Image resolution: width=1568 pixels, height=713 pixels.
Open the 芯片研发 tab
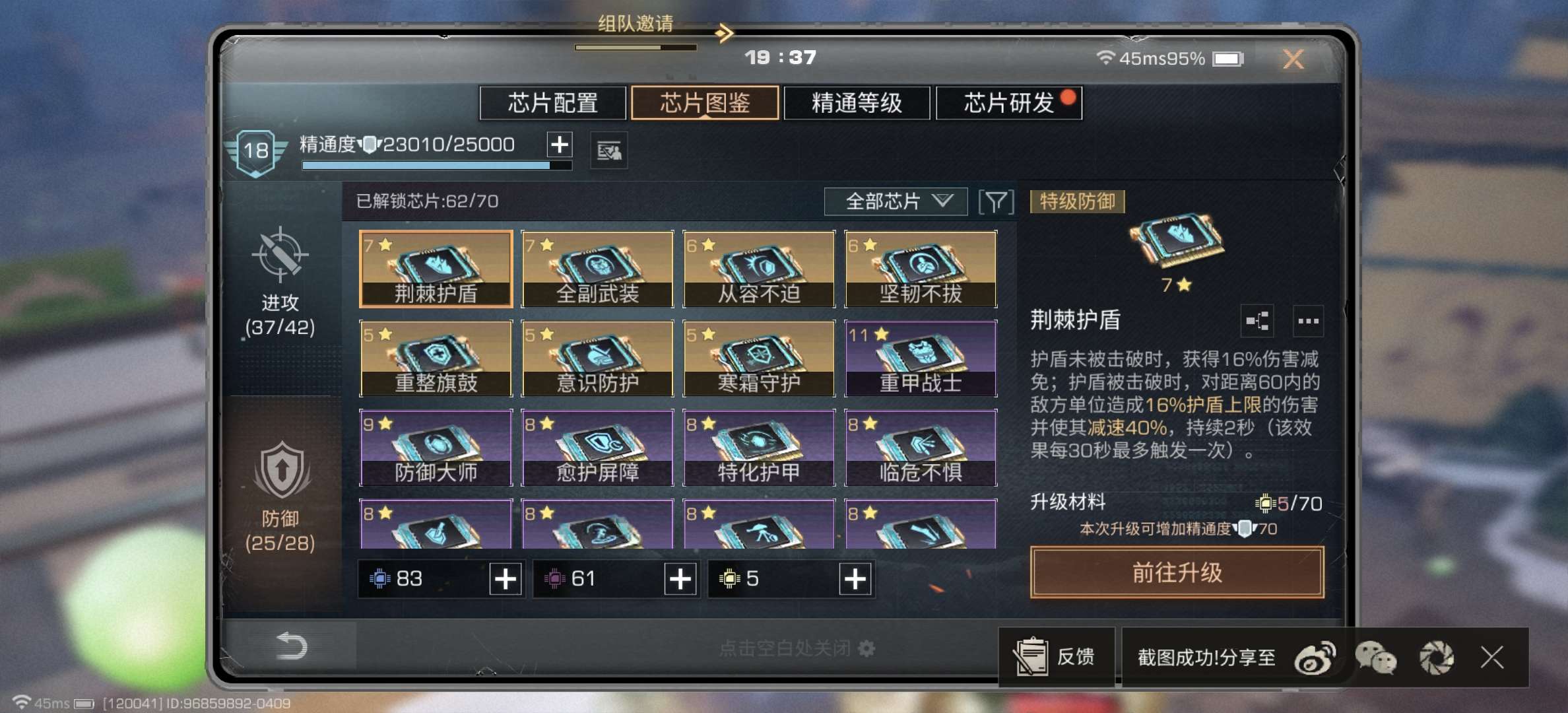[x=1009, y=103]
